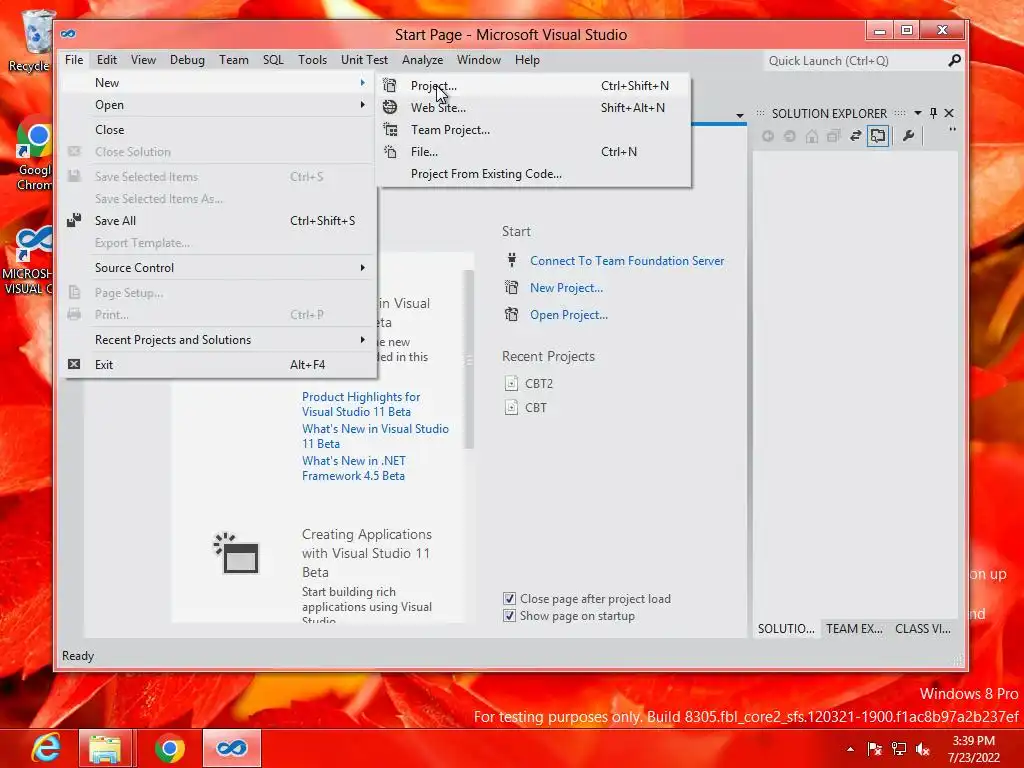
Task: Expand the Open submenu
Action: tap(362, 104)
